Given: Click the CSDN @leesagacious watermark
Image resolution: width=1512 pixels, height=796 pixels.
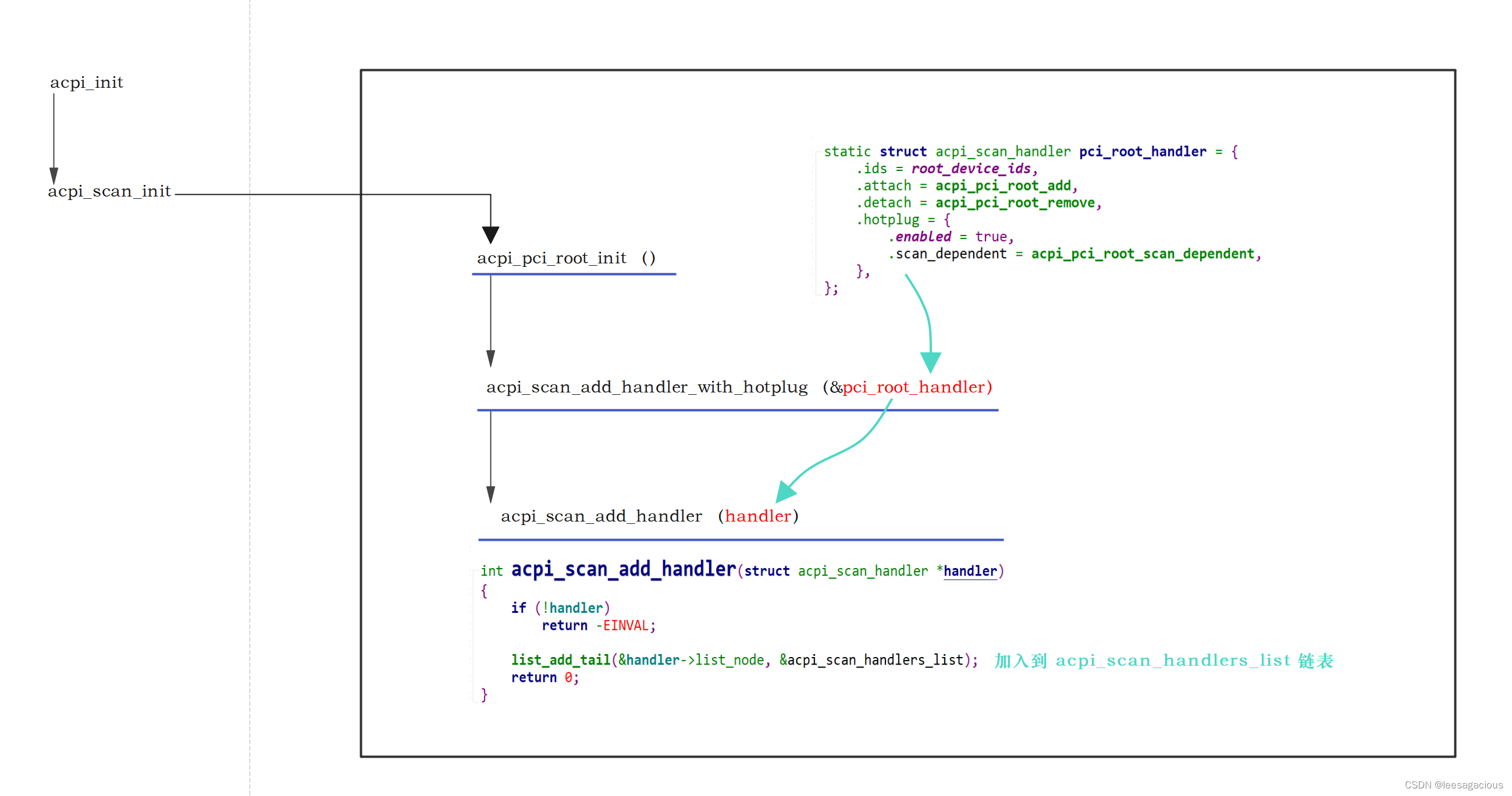Looking at the screenshot, I should (1453, 785).
